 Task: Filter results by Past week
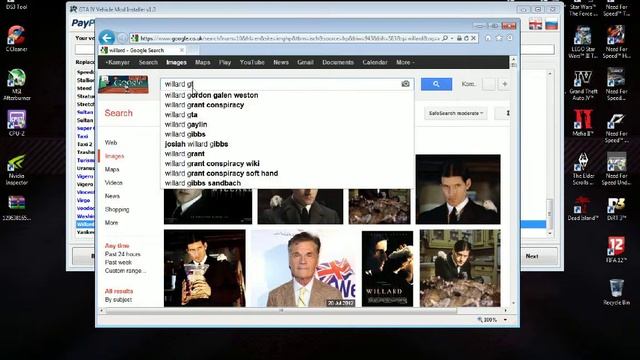click(118, 262)
